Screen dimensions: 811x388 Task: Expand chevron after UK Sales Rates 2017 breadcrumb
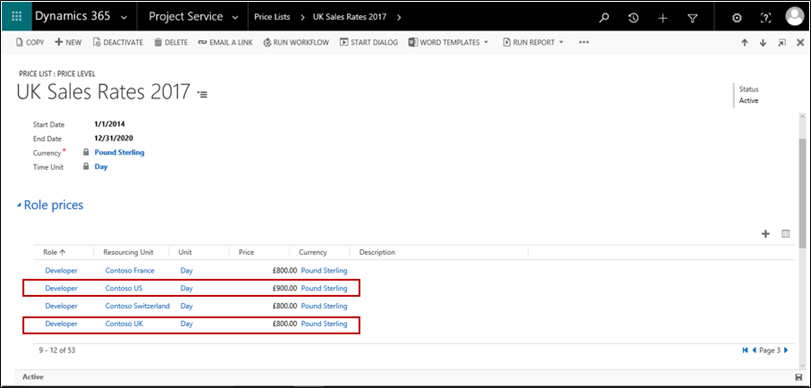(399, 17)
